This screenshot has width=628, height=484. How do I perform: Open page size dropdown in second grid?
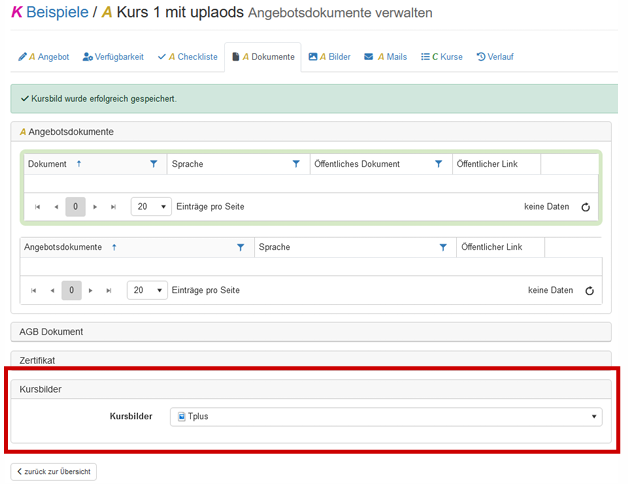pyautogui.click(x=147, y=291)
